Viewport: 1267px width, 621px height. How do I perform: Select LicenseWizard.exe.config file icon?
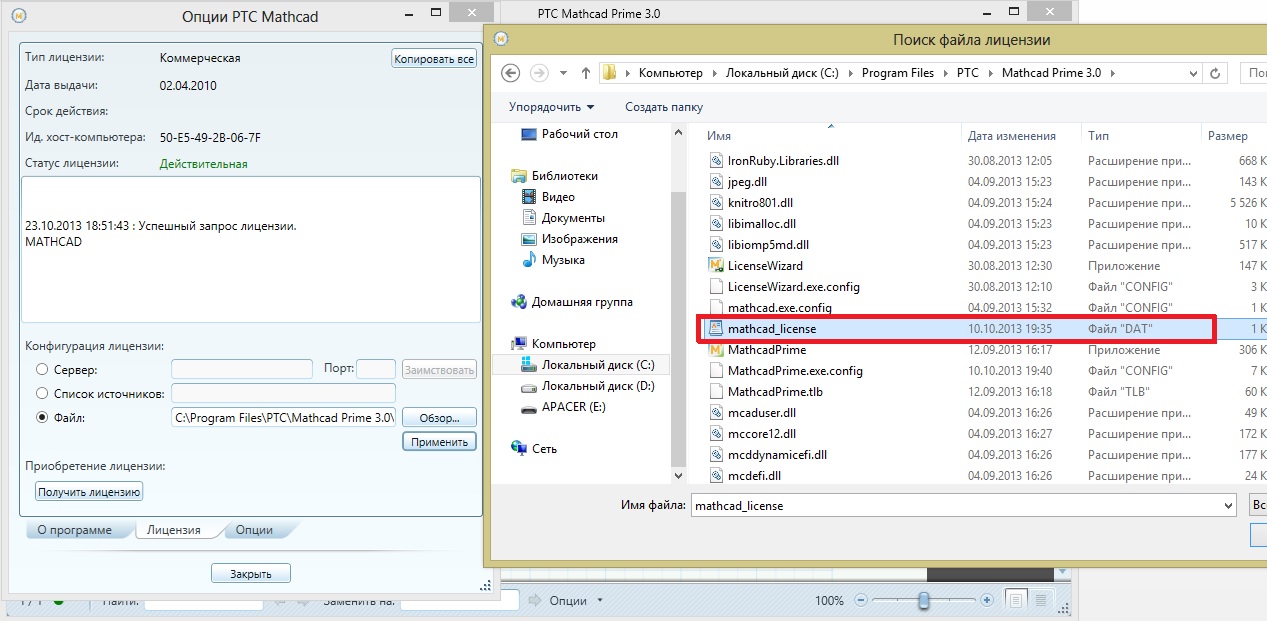(715, 287)
